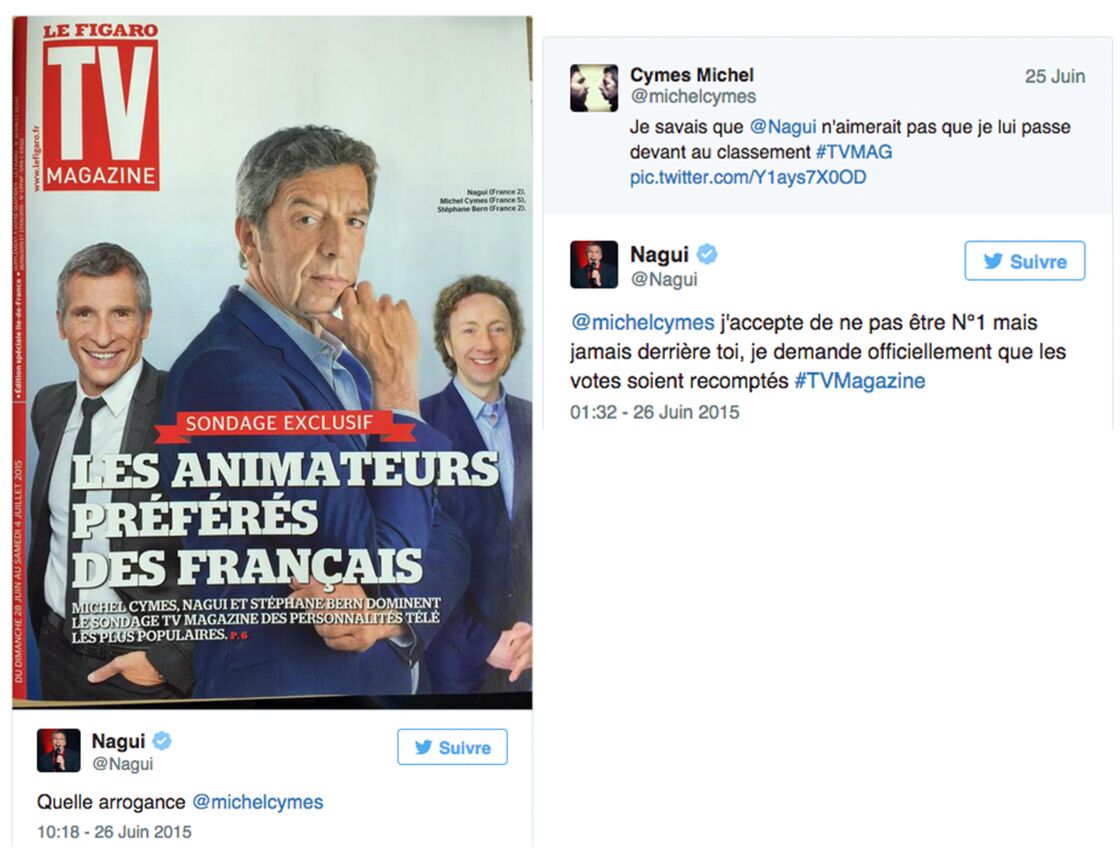Click @michelcymes mention in the recount tweet
The width and height of the screenshot is (1120, 855).
642,322
